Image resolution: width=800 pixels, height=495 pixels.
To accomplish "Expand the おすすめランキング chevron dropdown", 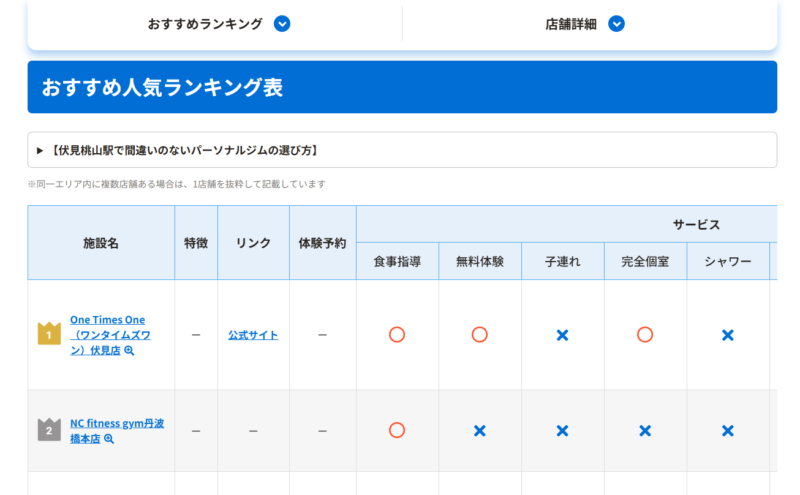I will pos(282,24).
